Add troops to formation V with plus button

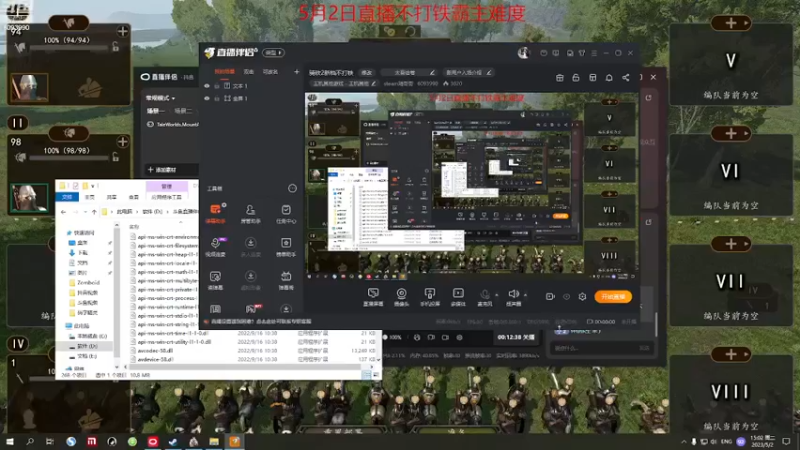point(731,23)
